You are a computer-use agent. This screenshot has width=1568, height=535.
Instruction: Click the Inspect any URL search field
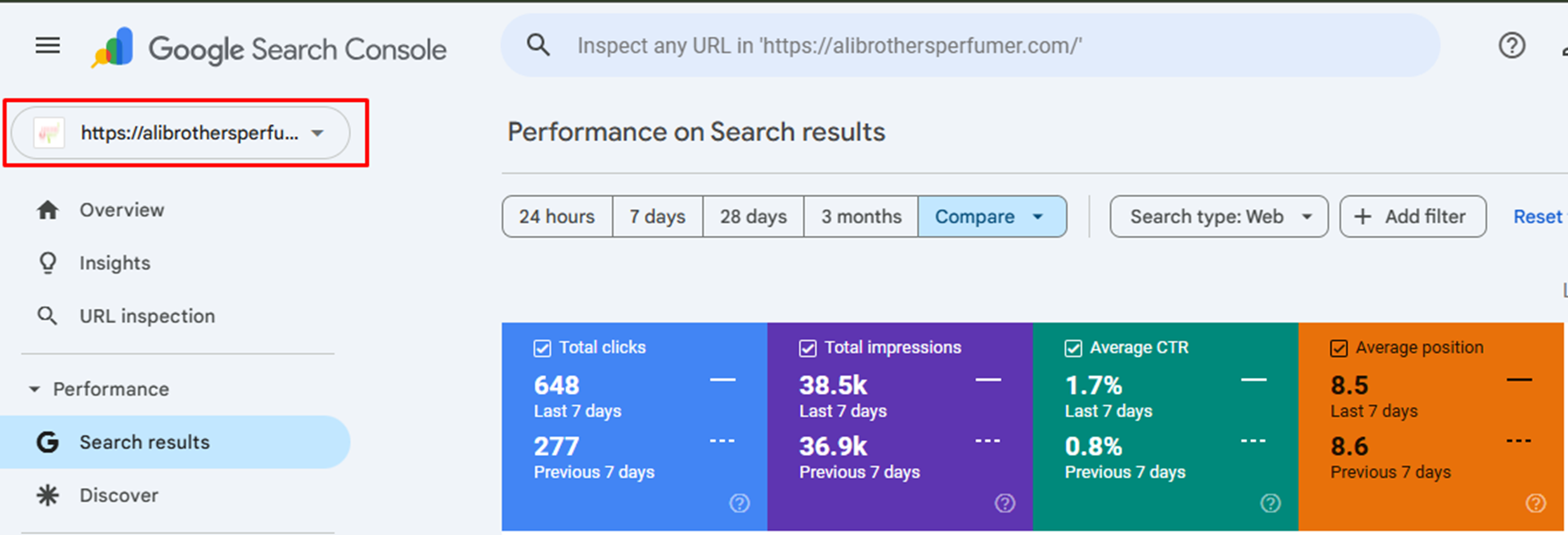(969, 46)
